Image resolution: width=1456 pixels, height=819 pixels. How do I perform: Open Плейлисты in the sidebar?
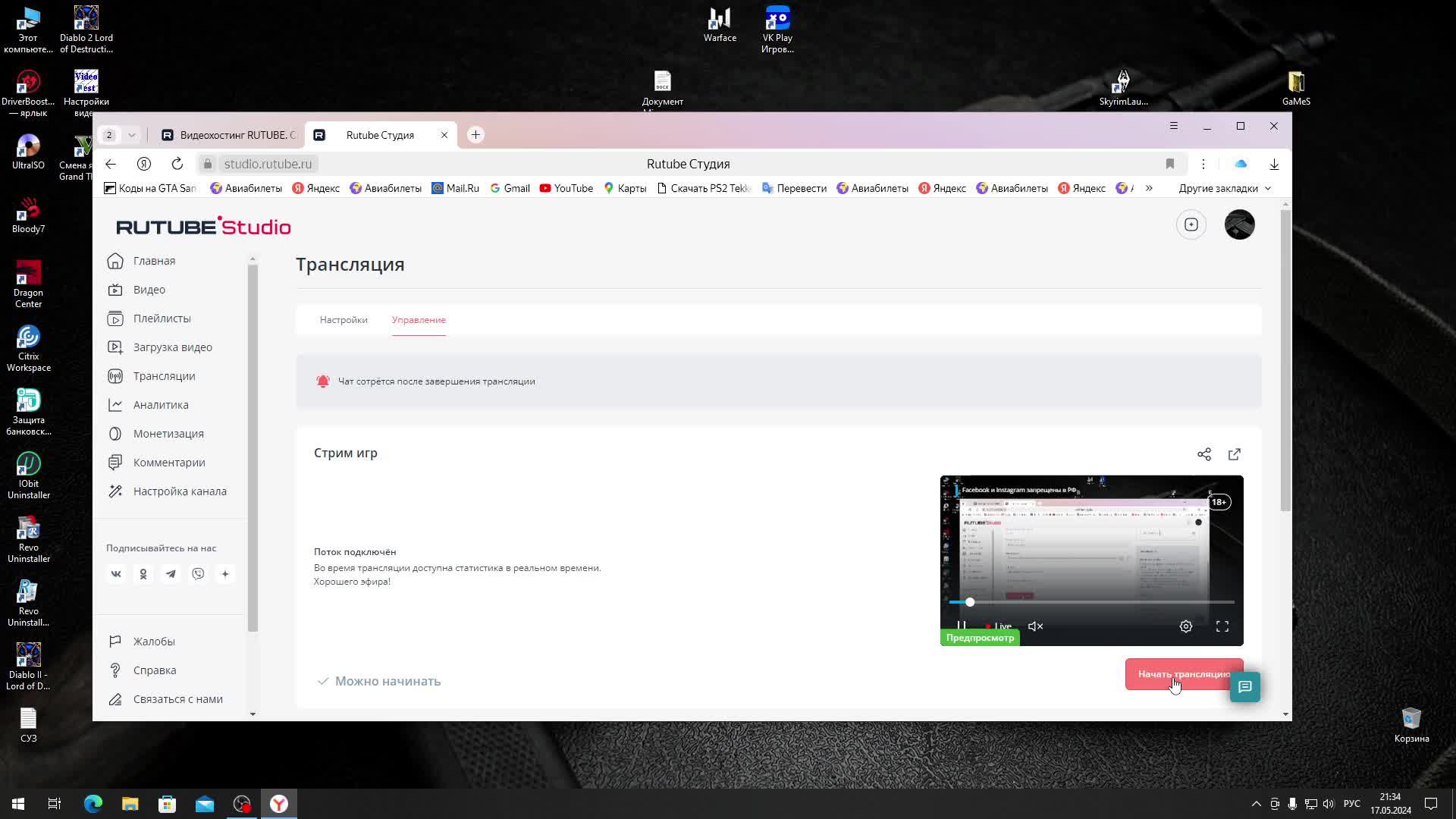pos(149,318)
